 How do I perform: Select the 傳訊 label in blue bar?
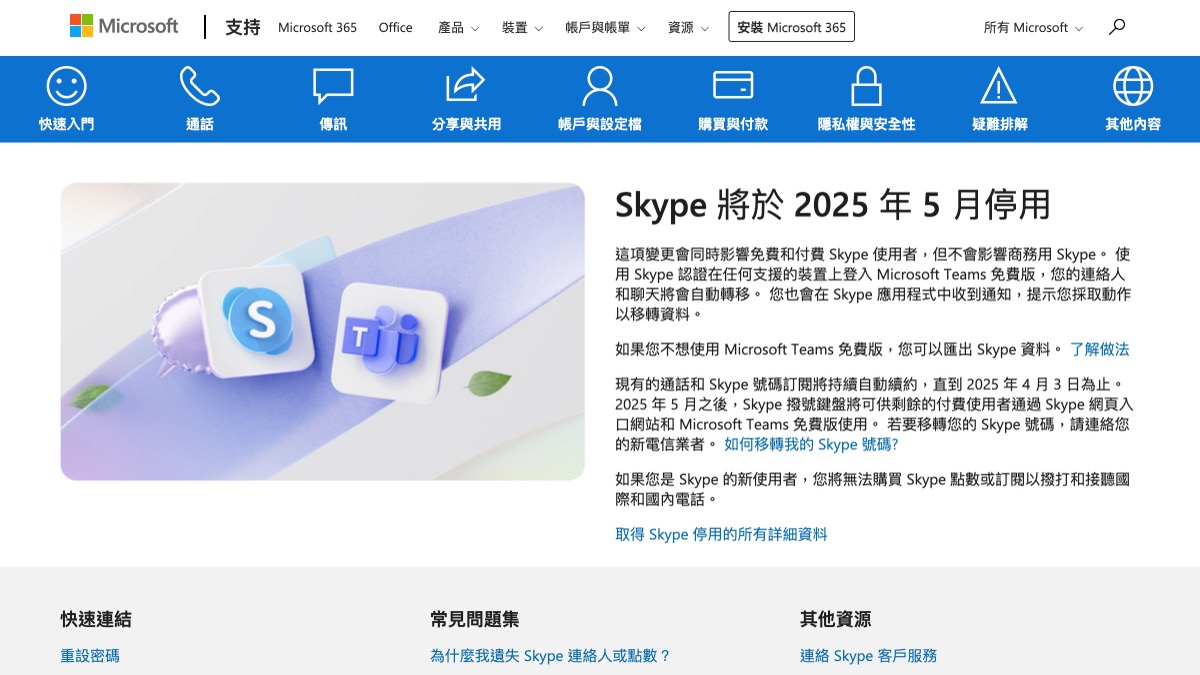point(333,125)
